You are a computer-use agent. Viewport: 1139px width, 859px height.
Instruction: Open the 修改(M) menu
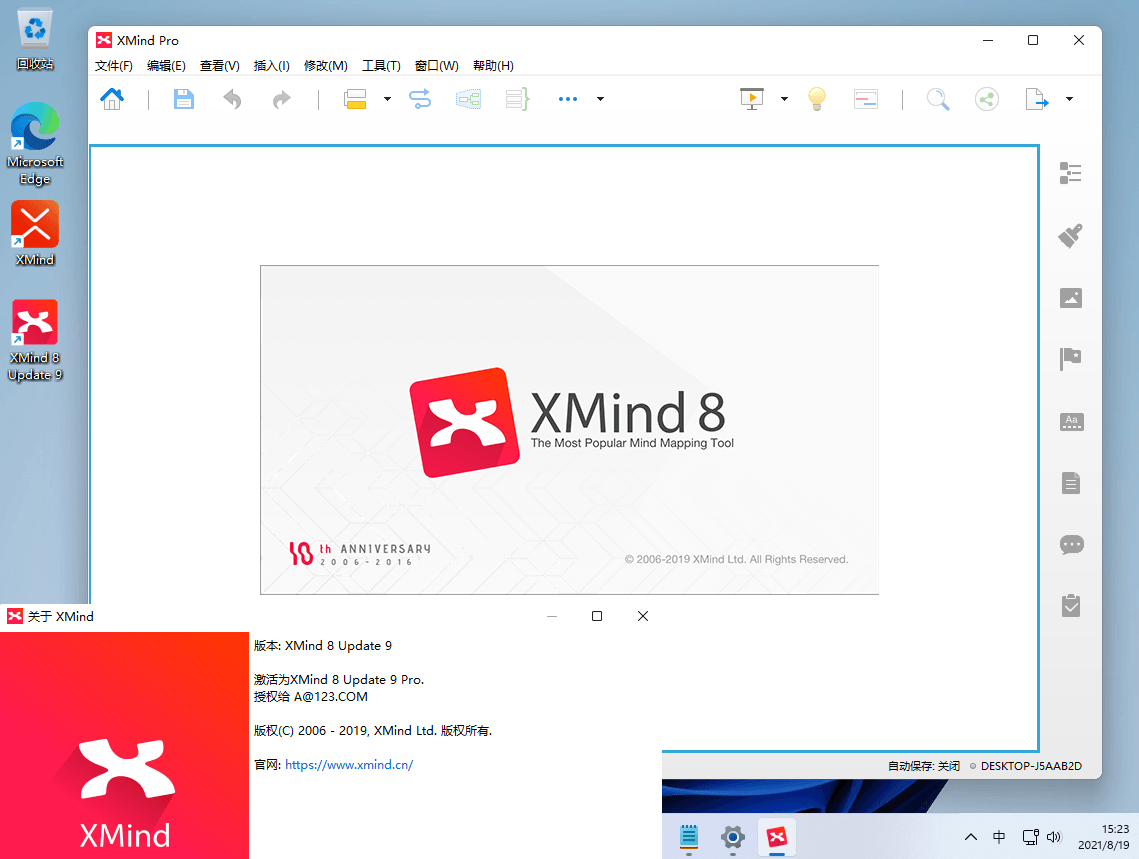tap(325, 65)
